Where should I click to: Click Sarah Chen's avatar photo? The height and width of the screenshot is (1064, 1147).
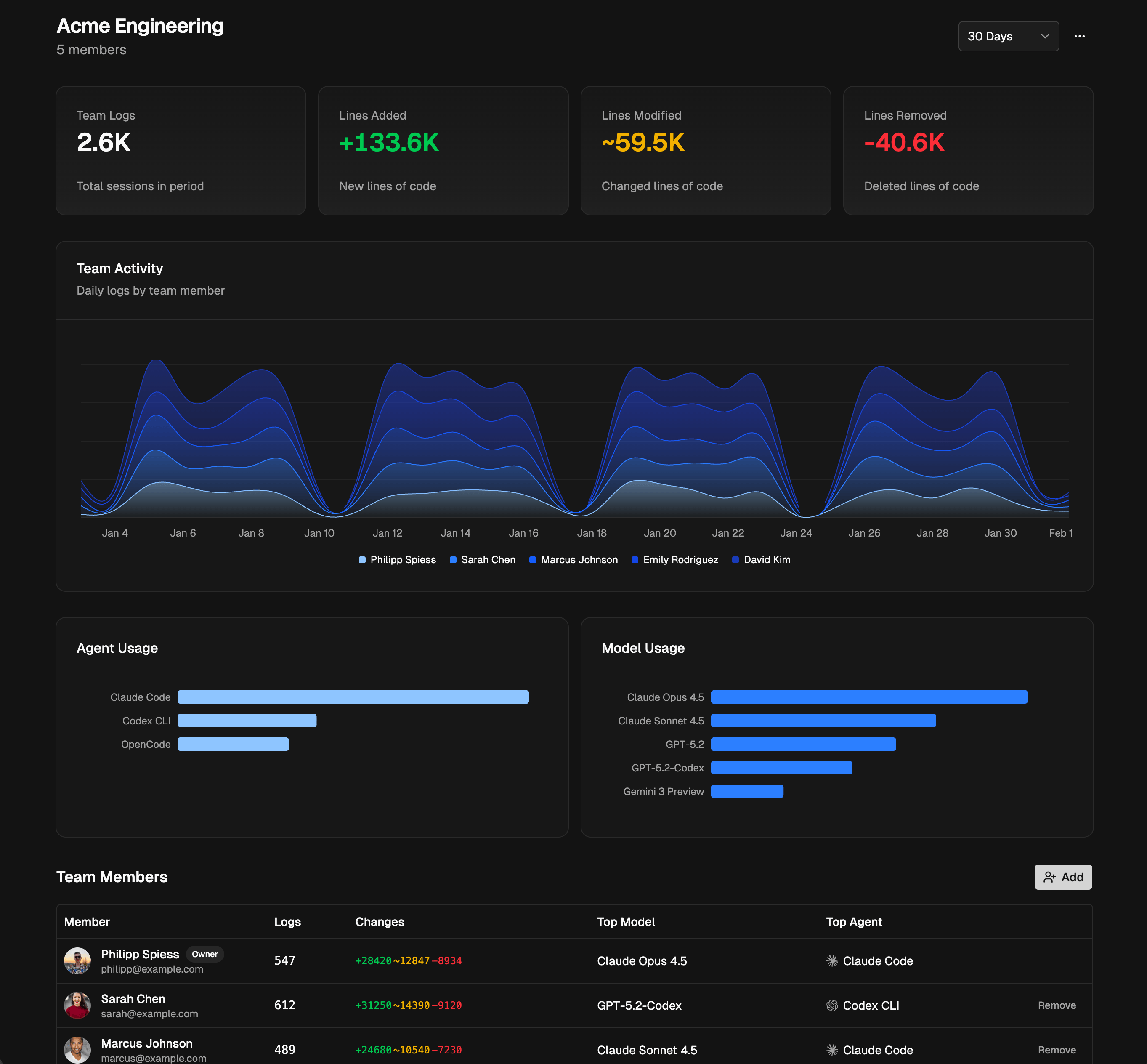point(78,1005)
